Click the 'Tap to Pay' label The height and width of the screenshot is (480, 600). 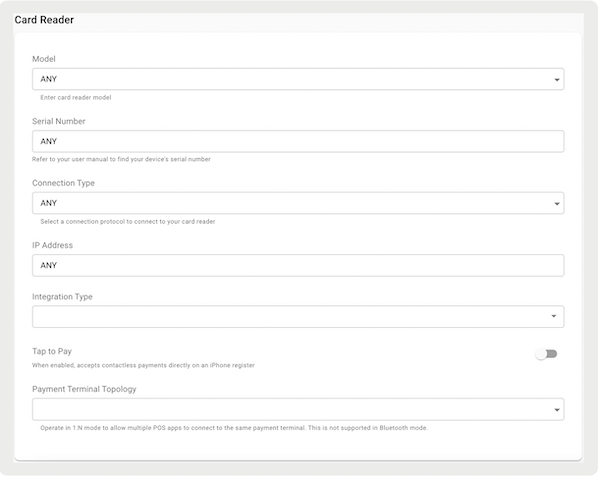(52, 351)
